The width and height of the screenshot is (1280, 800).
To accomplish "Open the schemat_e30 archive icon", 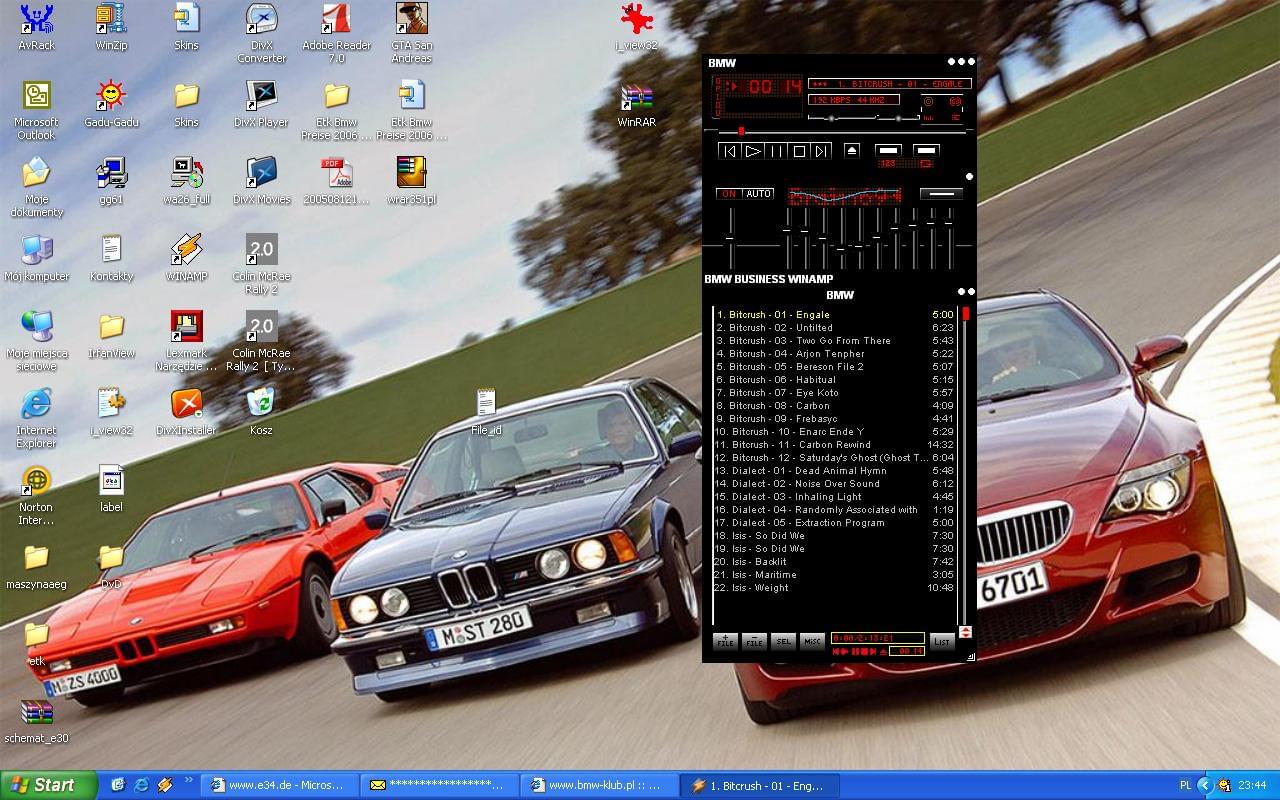I will (x=37, y=720).
